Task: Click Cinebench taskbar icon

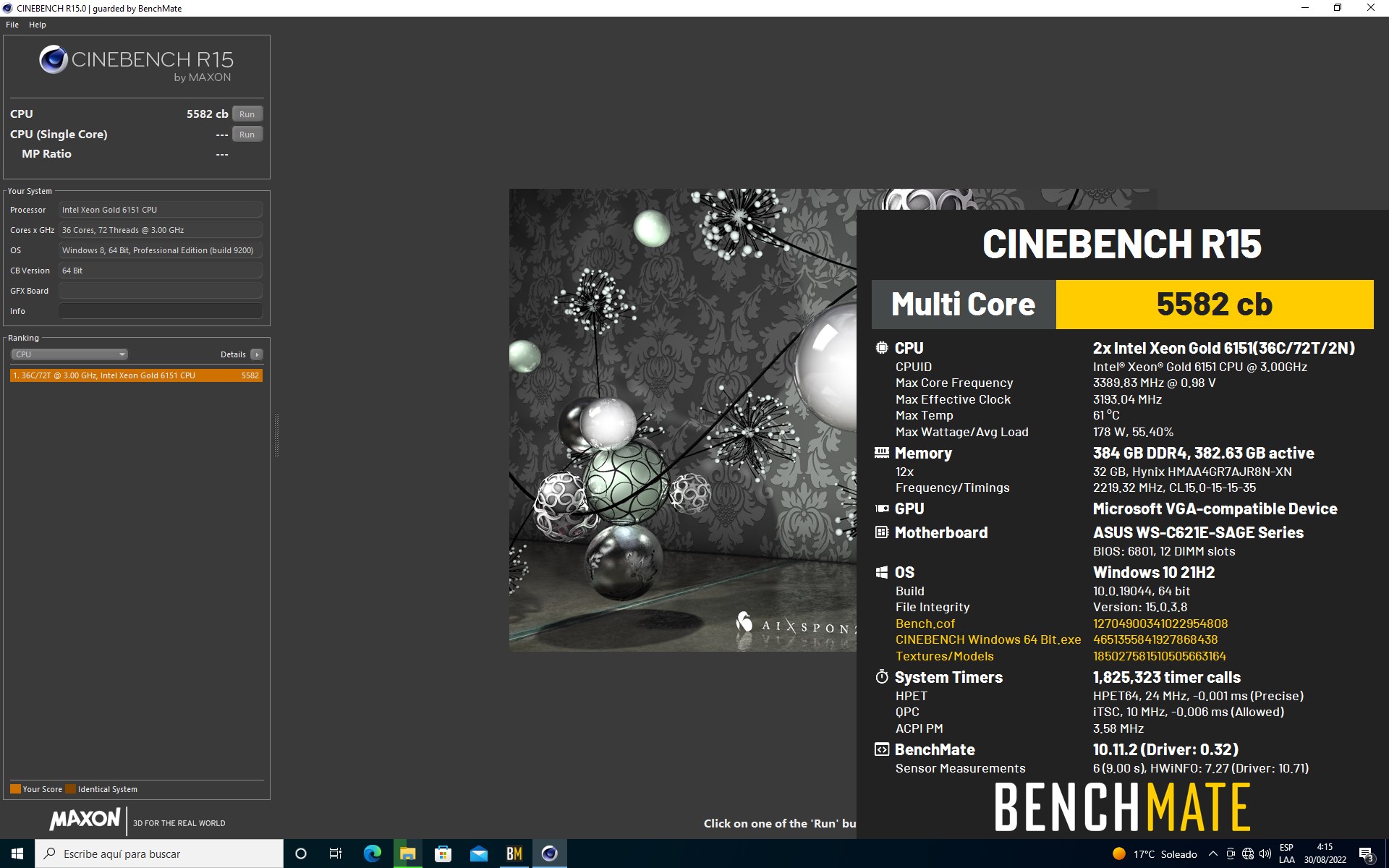Action: [x=549, y=854]
